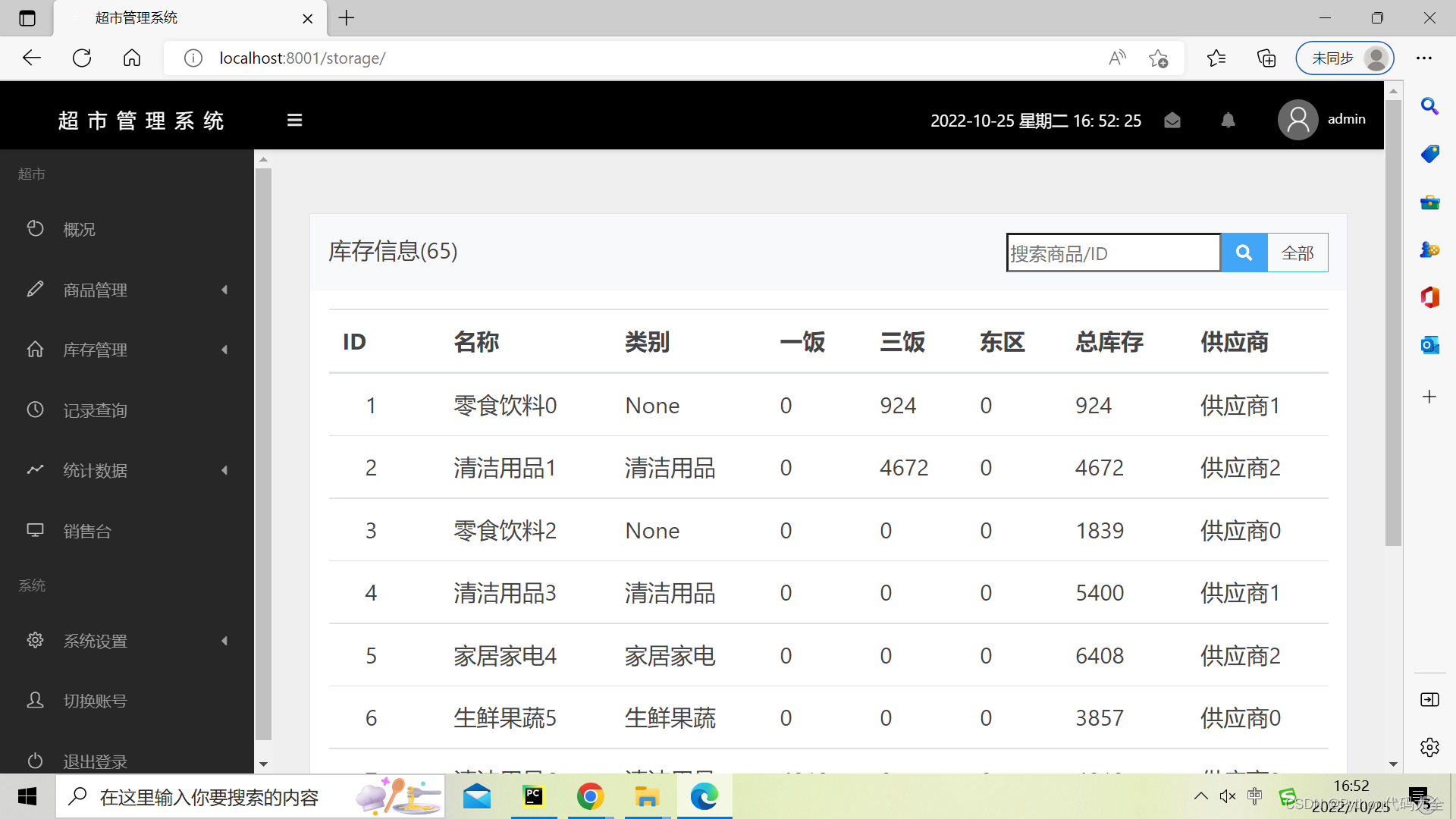Screen dimensions: 1456x819
Task: Click the notification bell icon
Action: 1228,121
